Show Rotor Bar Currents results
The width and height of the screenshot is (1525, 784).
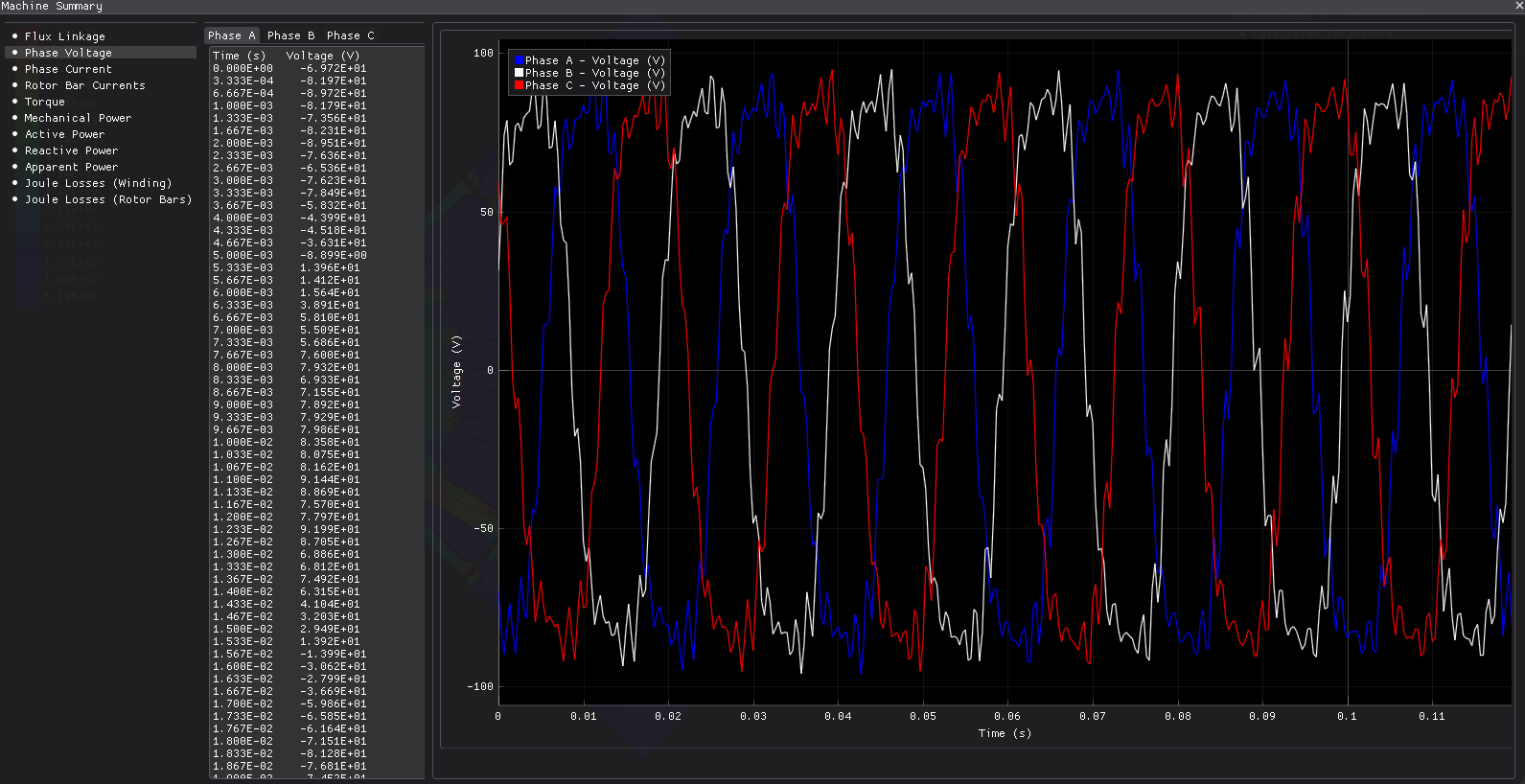coord(85,85)
